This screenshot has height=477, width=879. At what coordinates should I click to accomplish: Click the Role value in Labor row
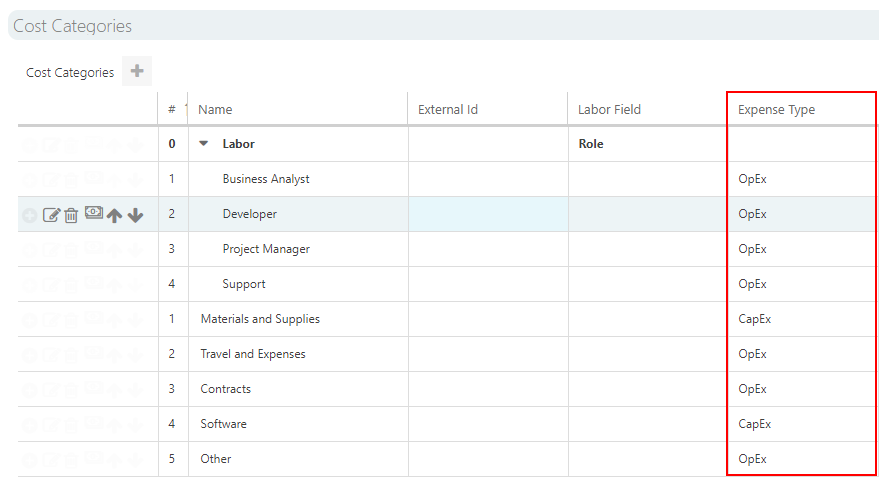[x=591, y=144]
